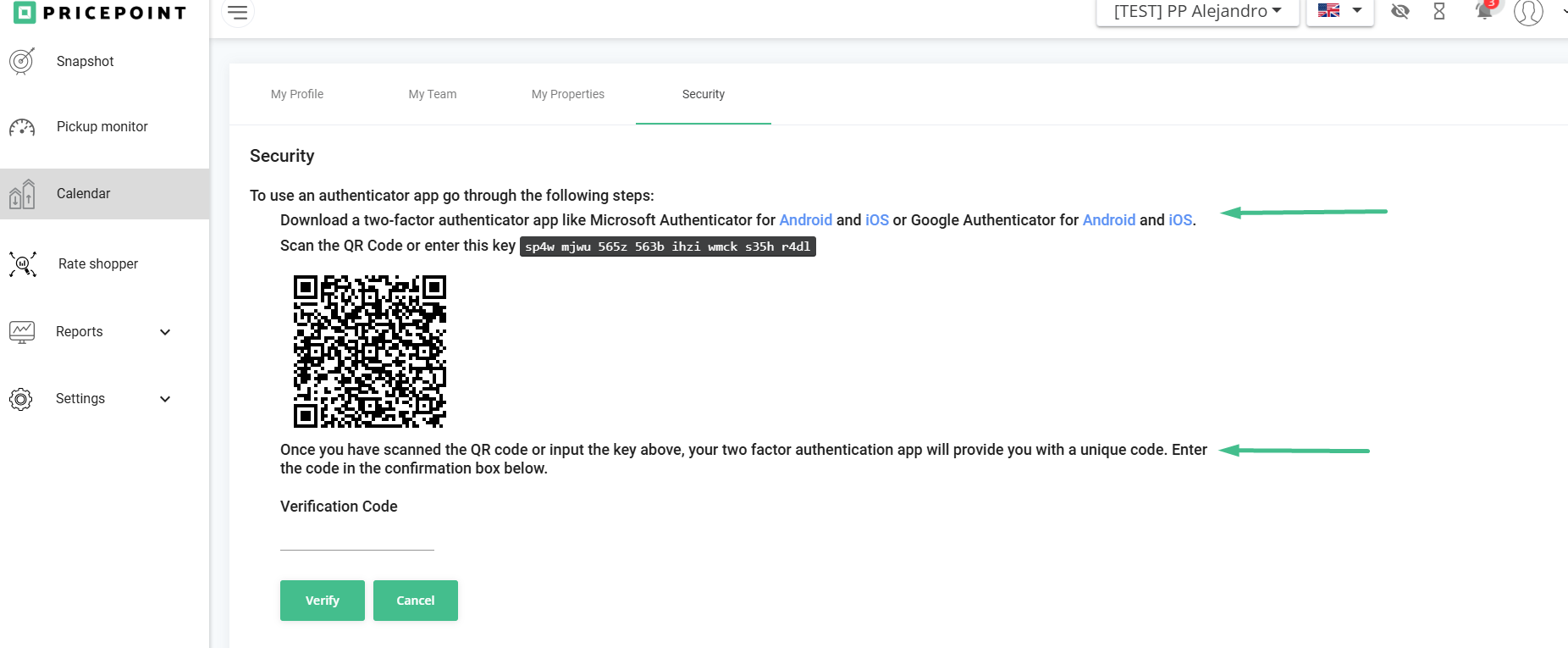Screen dimensions: 1568x648
Task: Toggle the crossed-out eye visibility icon
Action: point(1400,11)
